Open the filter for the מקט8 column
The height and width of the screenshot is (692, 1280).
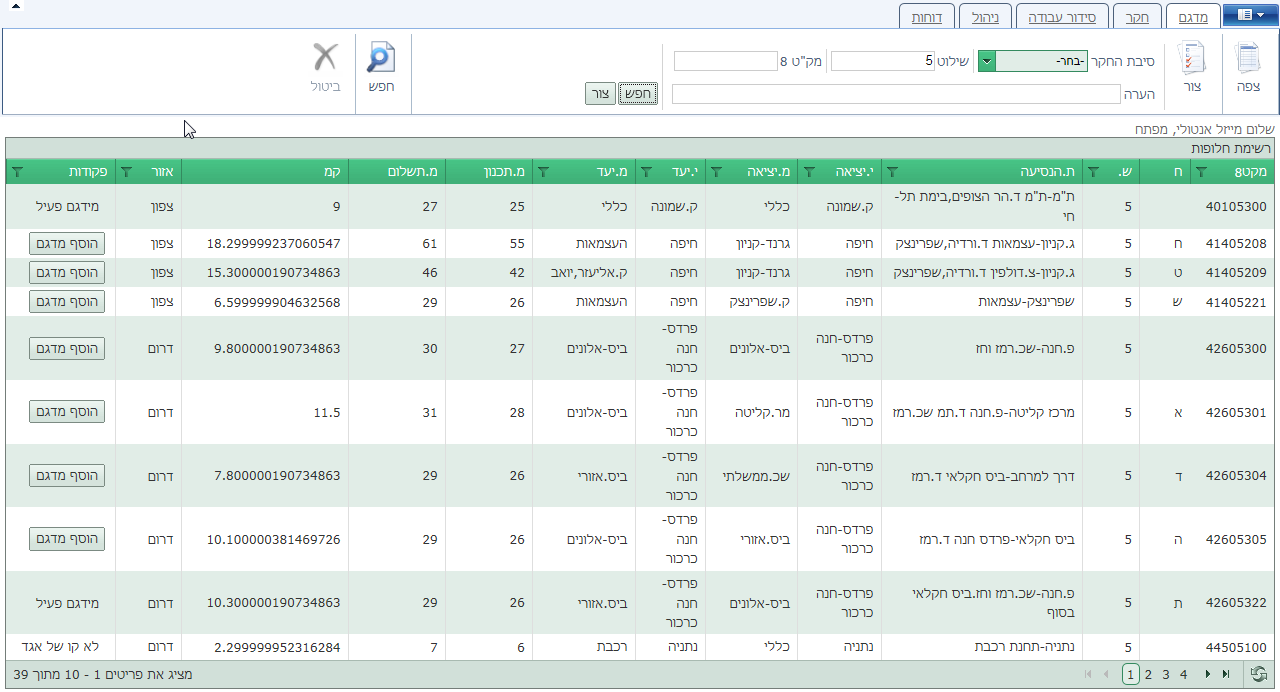pos(1201,172)
